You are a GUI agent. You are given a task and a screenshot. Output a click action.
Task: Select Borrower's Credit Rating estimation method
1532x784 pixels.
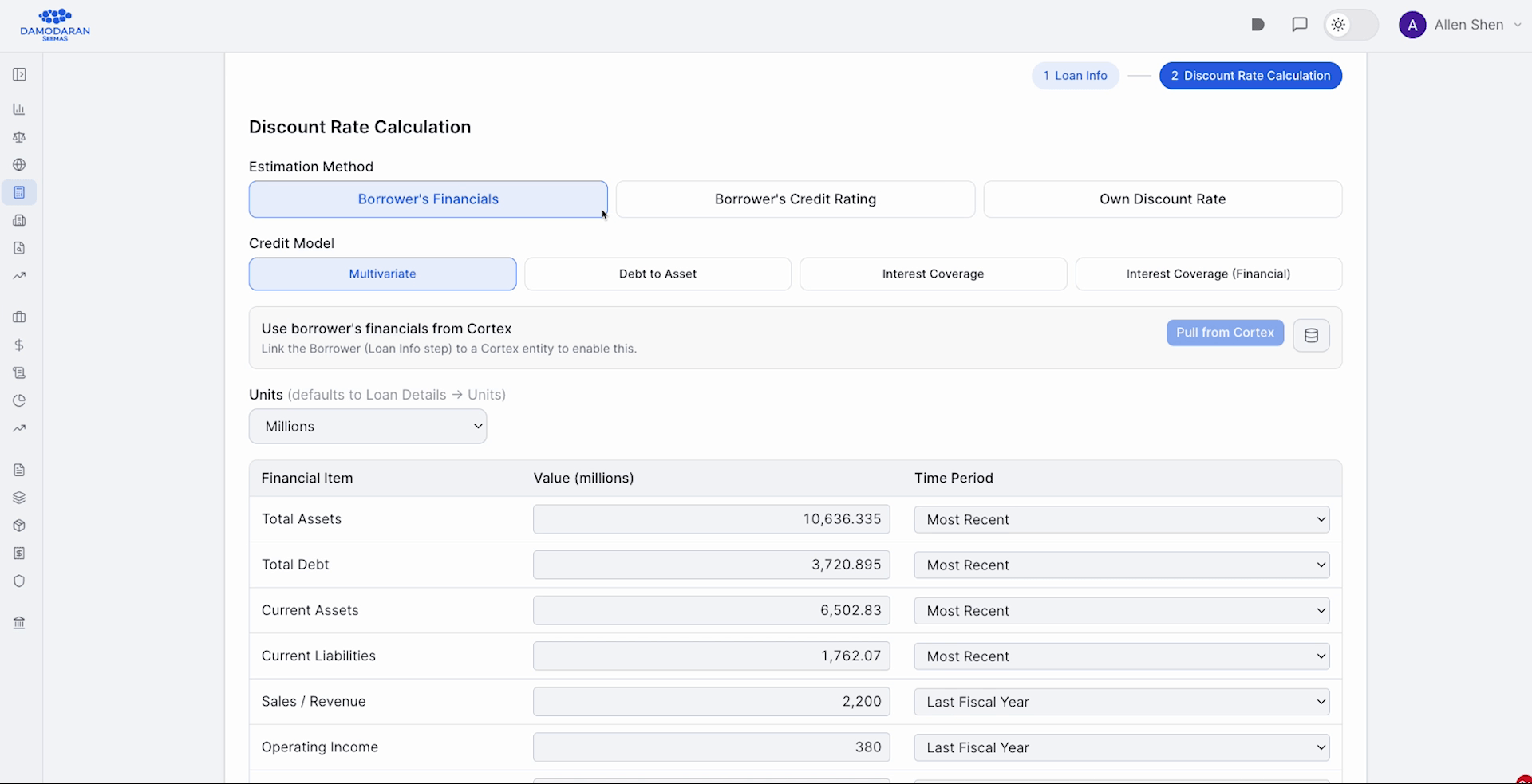[x=796, y=199]
